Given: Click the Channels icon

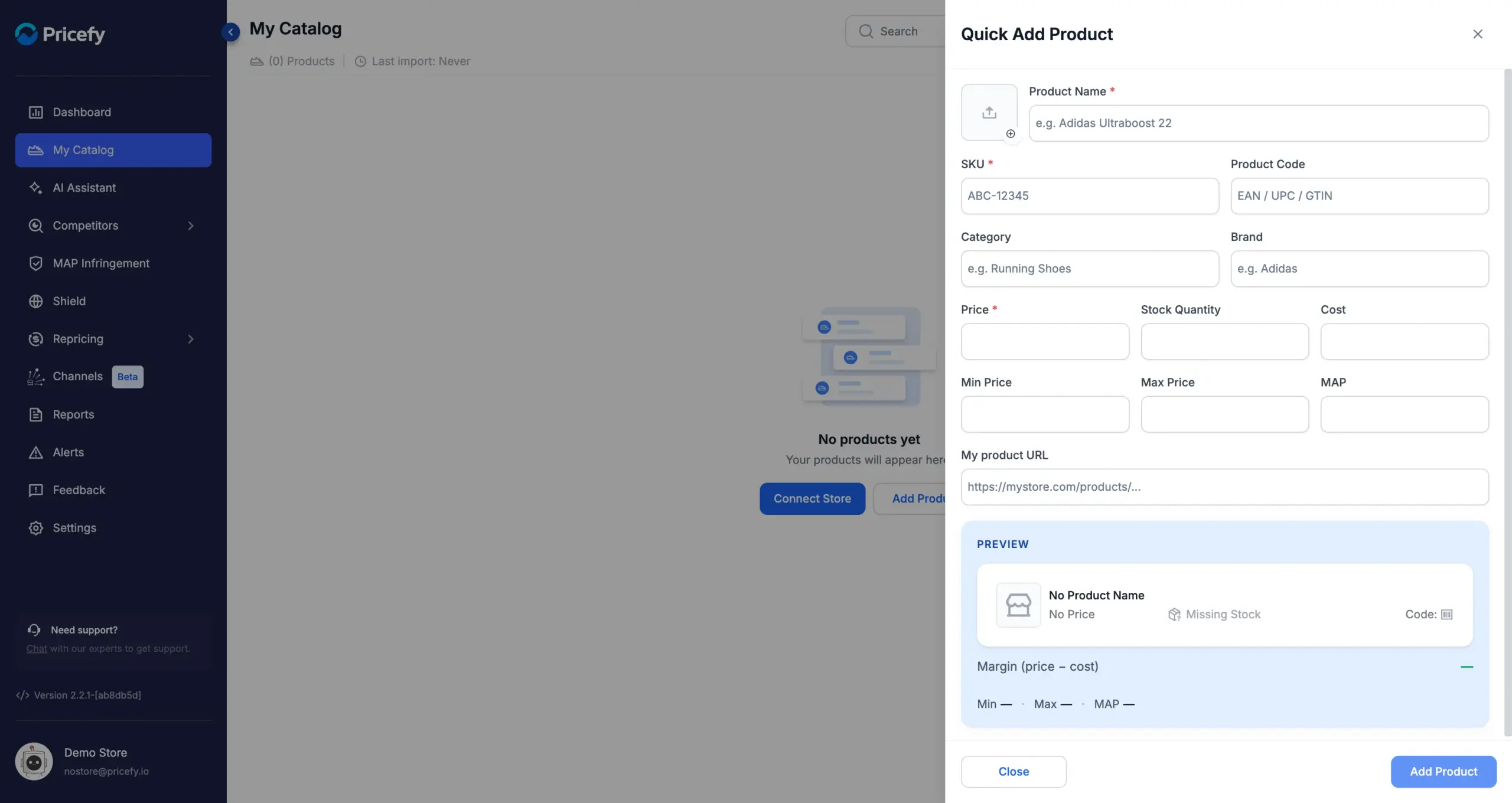Looking at the screenshot, I should (x=35, y=377).
